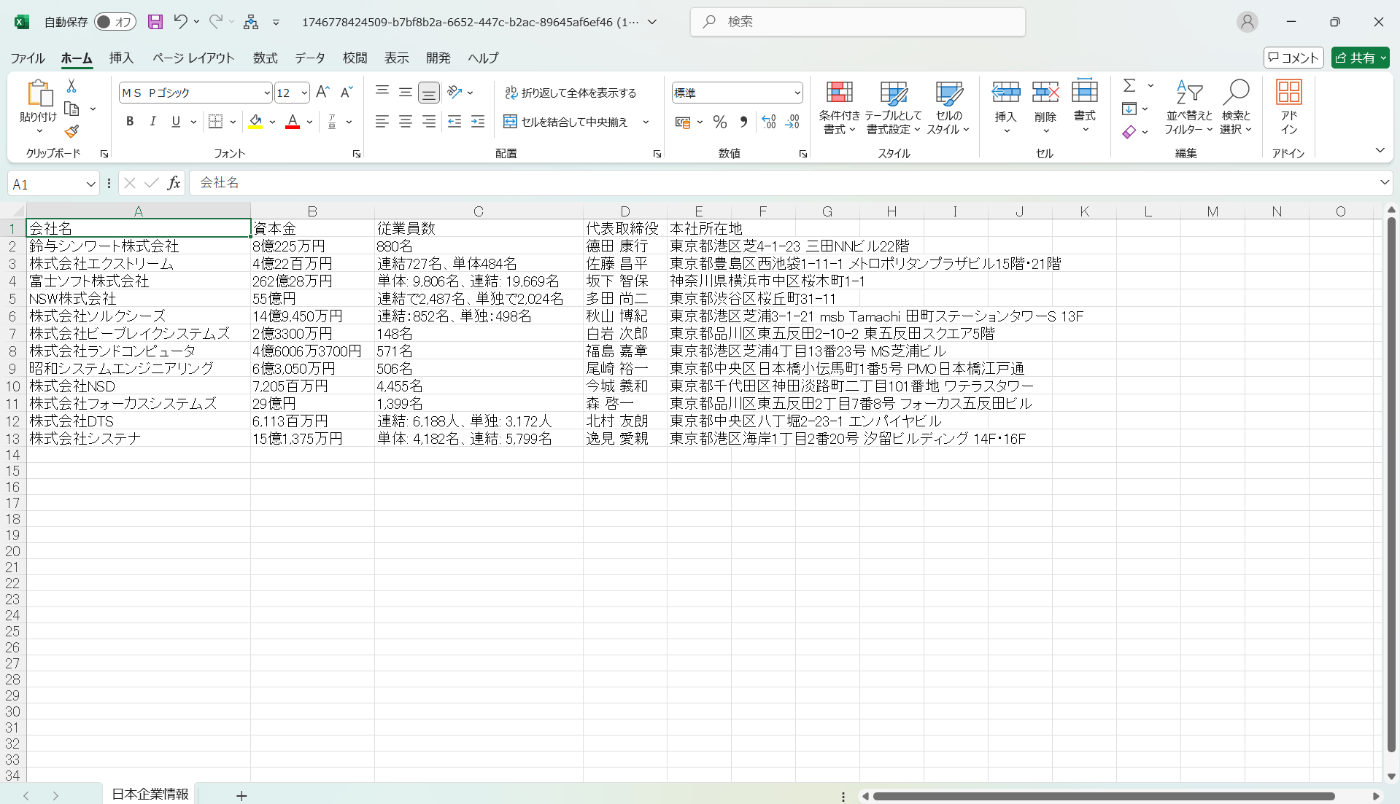Expand the Name Box dropdown arrow
1400x804 pixels.
[x=90, y=184]
